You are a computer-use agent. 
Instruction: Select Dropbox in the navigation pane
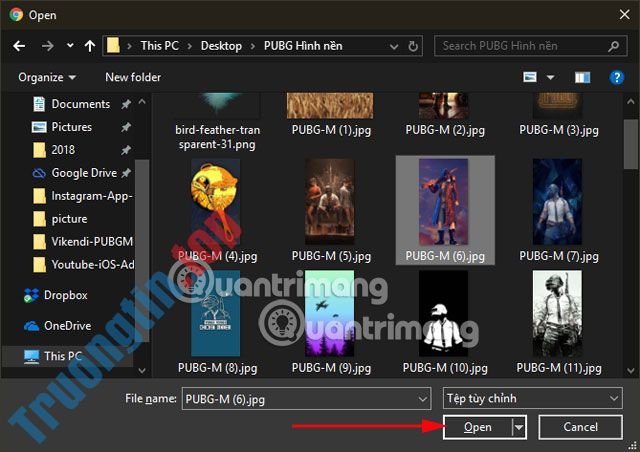pos(65,295)
